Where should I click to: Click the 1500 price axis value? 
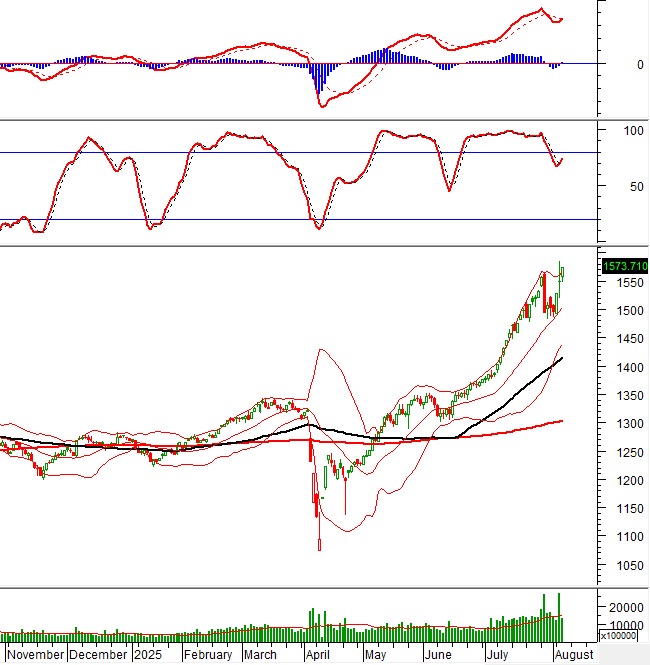coord(630,310)
